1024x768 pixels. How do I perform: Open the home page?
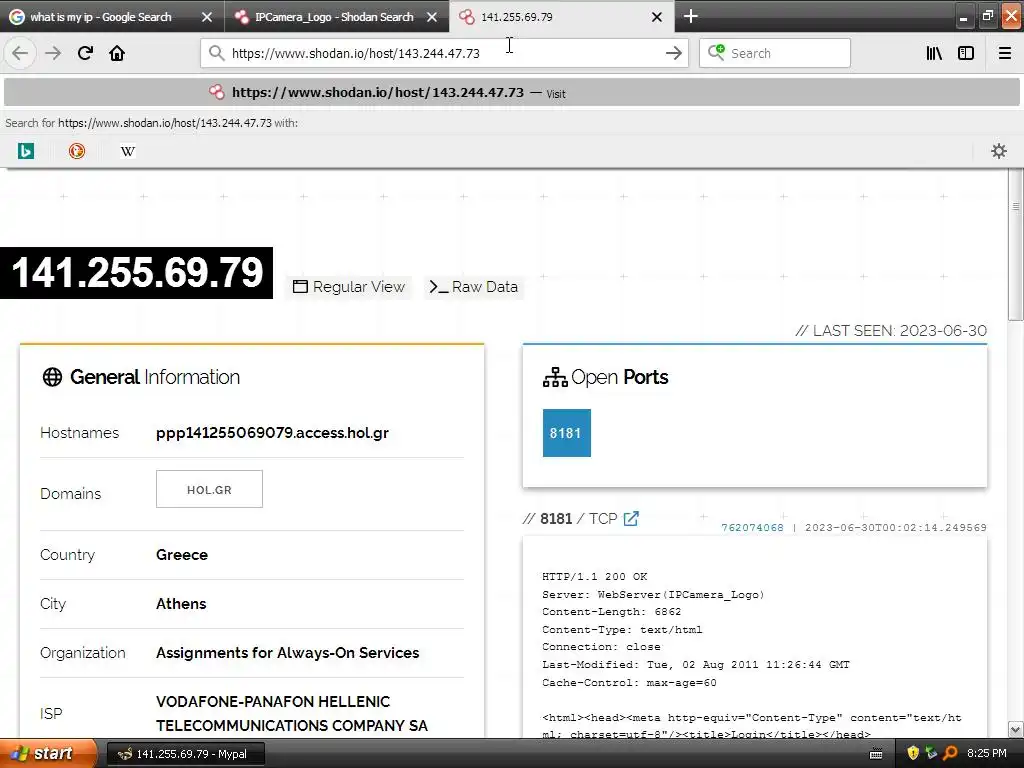tap(117, 54)
